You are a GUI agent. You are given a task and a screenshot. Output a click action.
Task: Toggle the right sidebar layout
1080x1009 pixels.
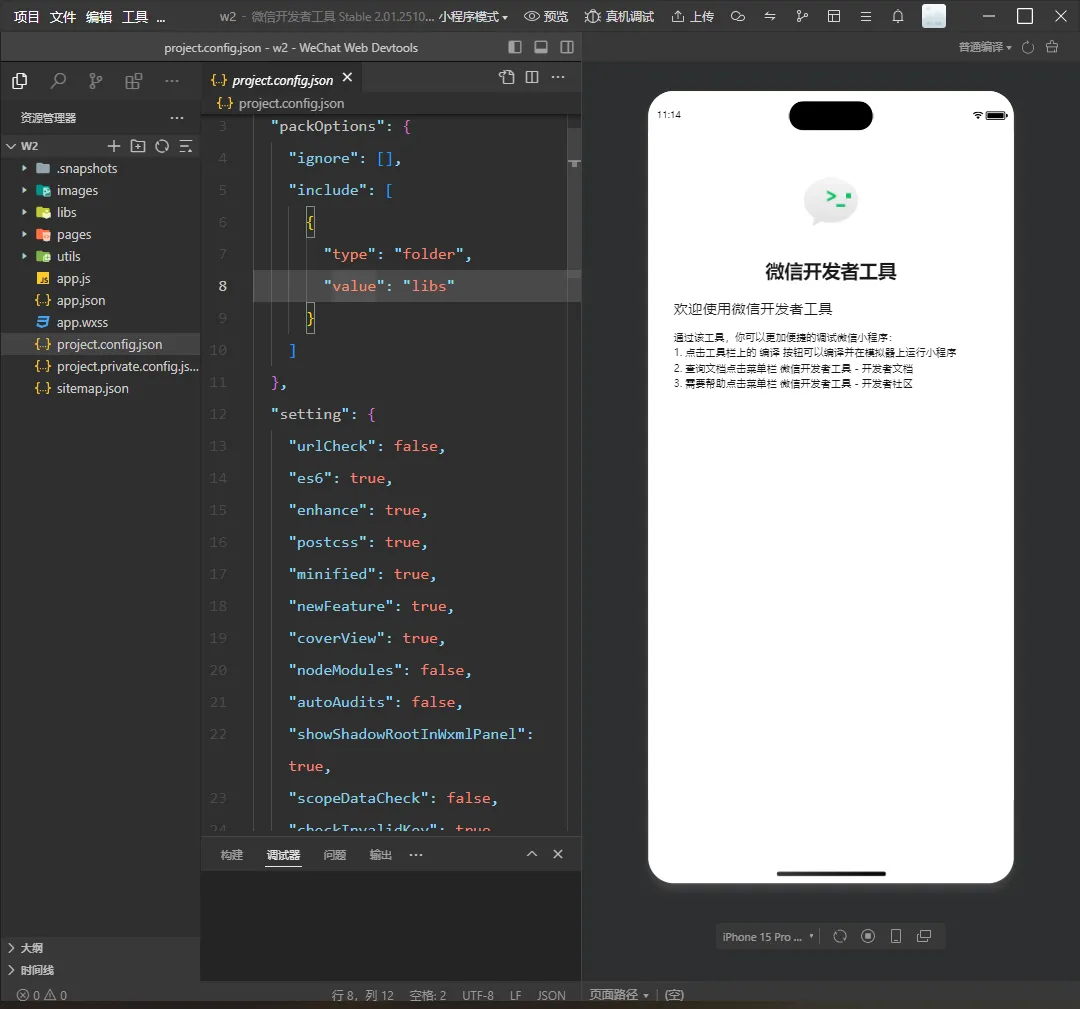[x=567, y=47]
